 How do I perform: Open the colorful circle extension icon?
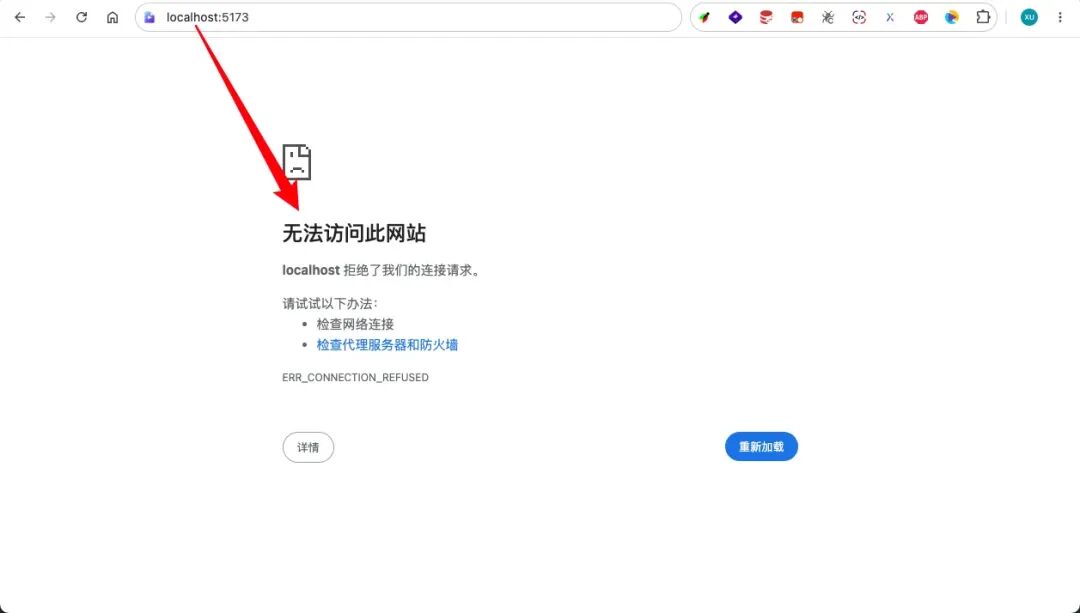click(x=952, y=17)
